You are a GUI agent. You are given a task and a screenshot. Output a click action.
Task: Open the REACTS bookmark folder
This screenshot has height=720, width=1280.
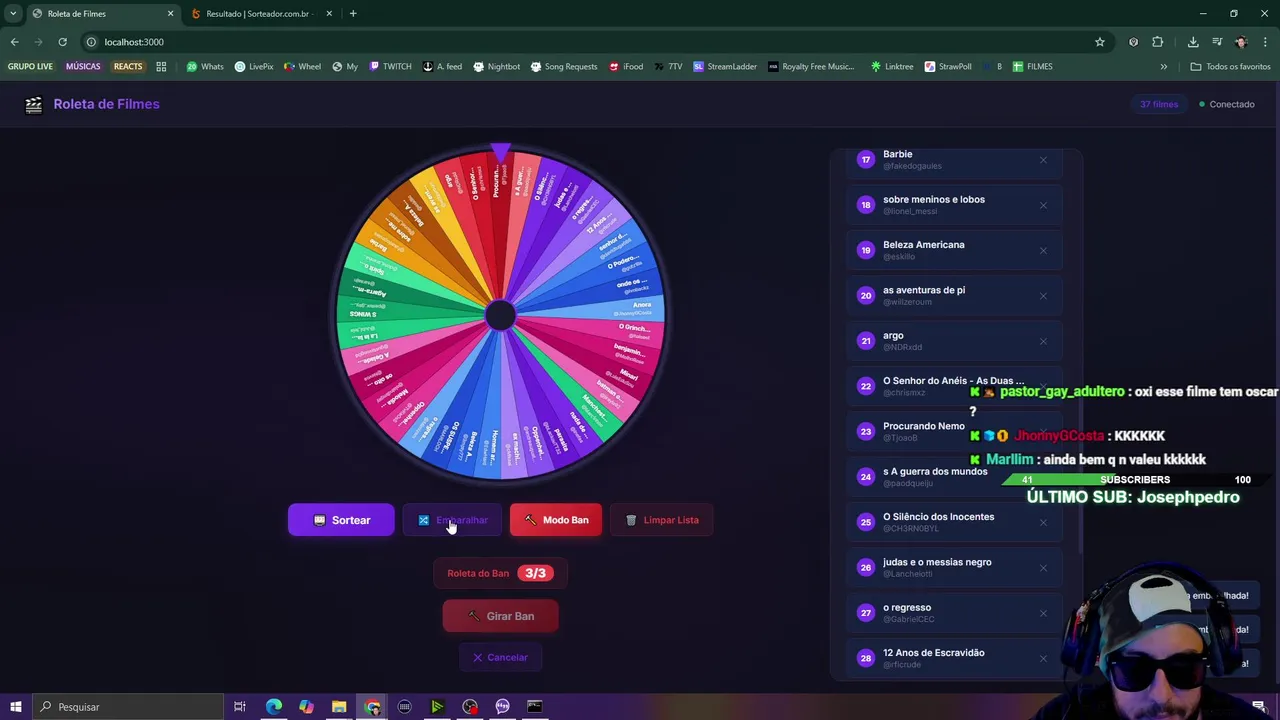click(128, 67)
